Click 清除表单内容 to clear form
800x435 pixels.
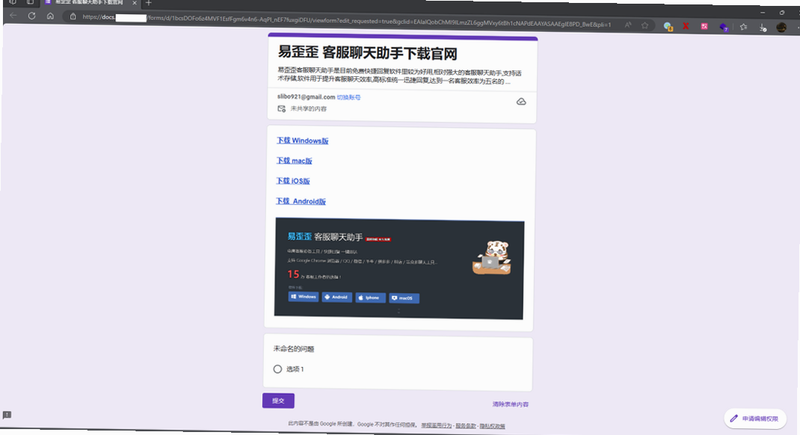(510, 404)
